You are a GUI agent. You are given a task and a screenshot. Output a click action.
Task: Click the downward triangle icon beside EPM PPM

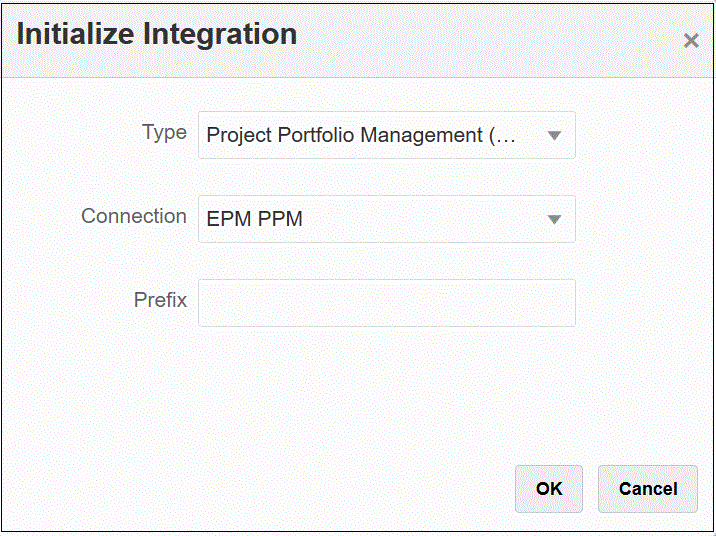[x=555, y=220]
